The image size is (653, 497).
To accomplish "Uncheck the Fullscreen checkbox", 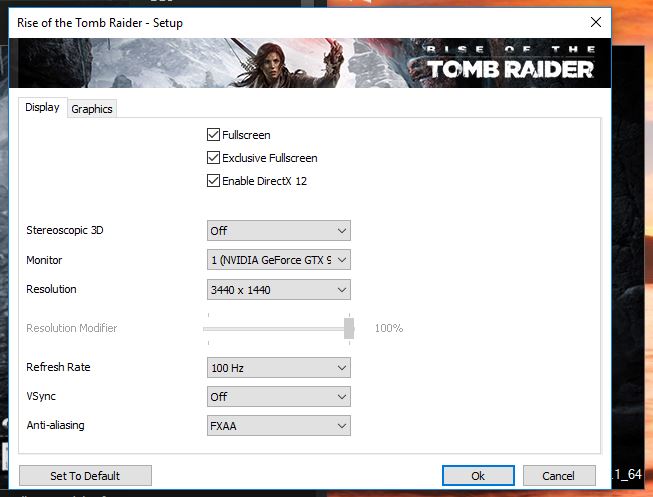I will tap(214, 135).
